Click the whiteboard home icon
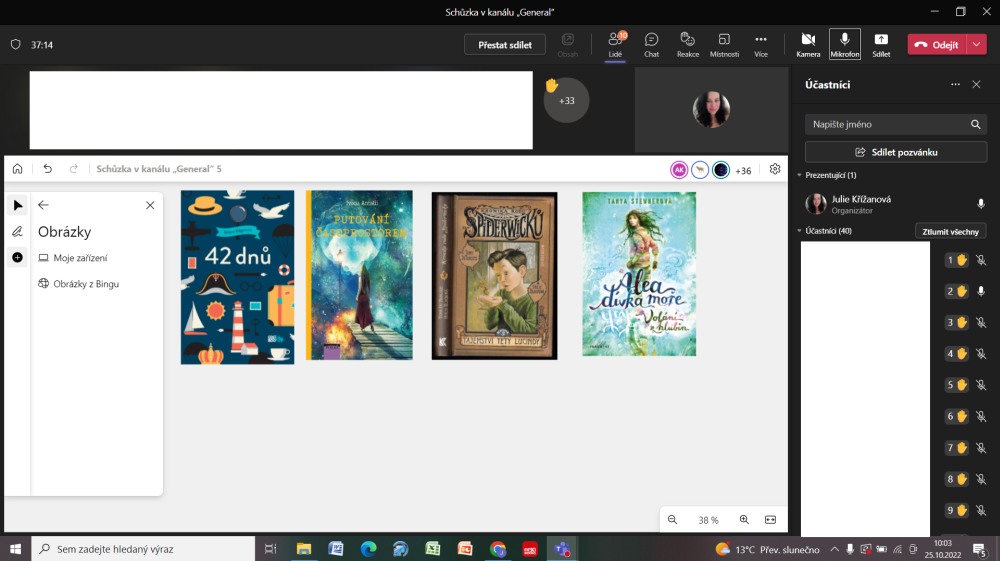 click(x=17, y=169)
